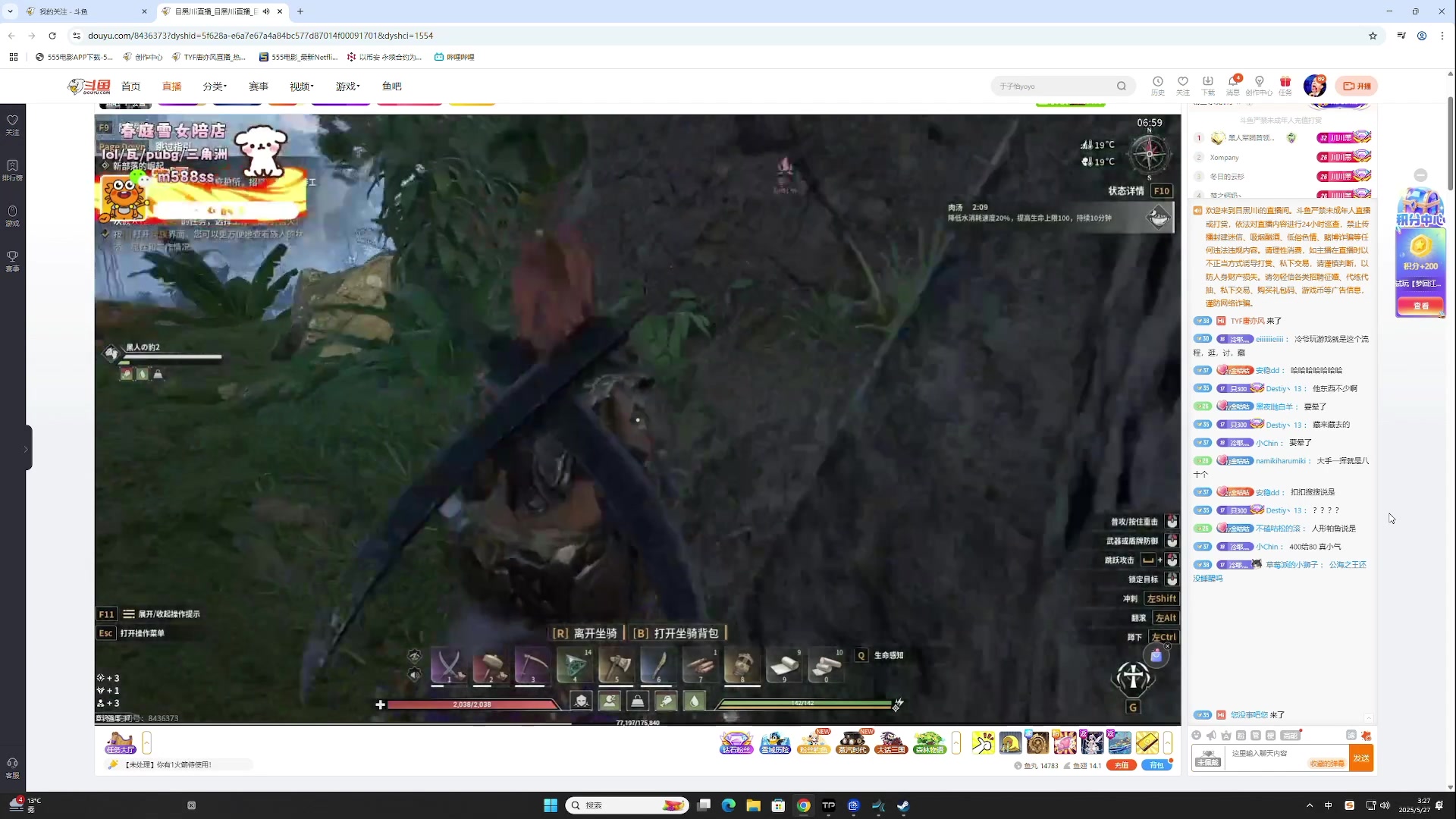This screenshot has width=1456, height=819.
Task: Open Google Chrome in the taskbar
Action: coord(803,805)
